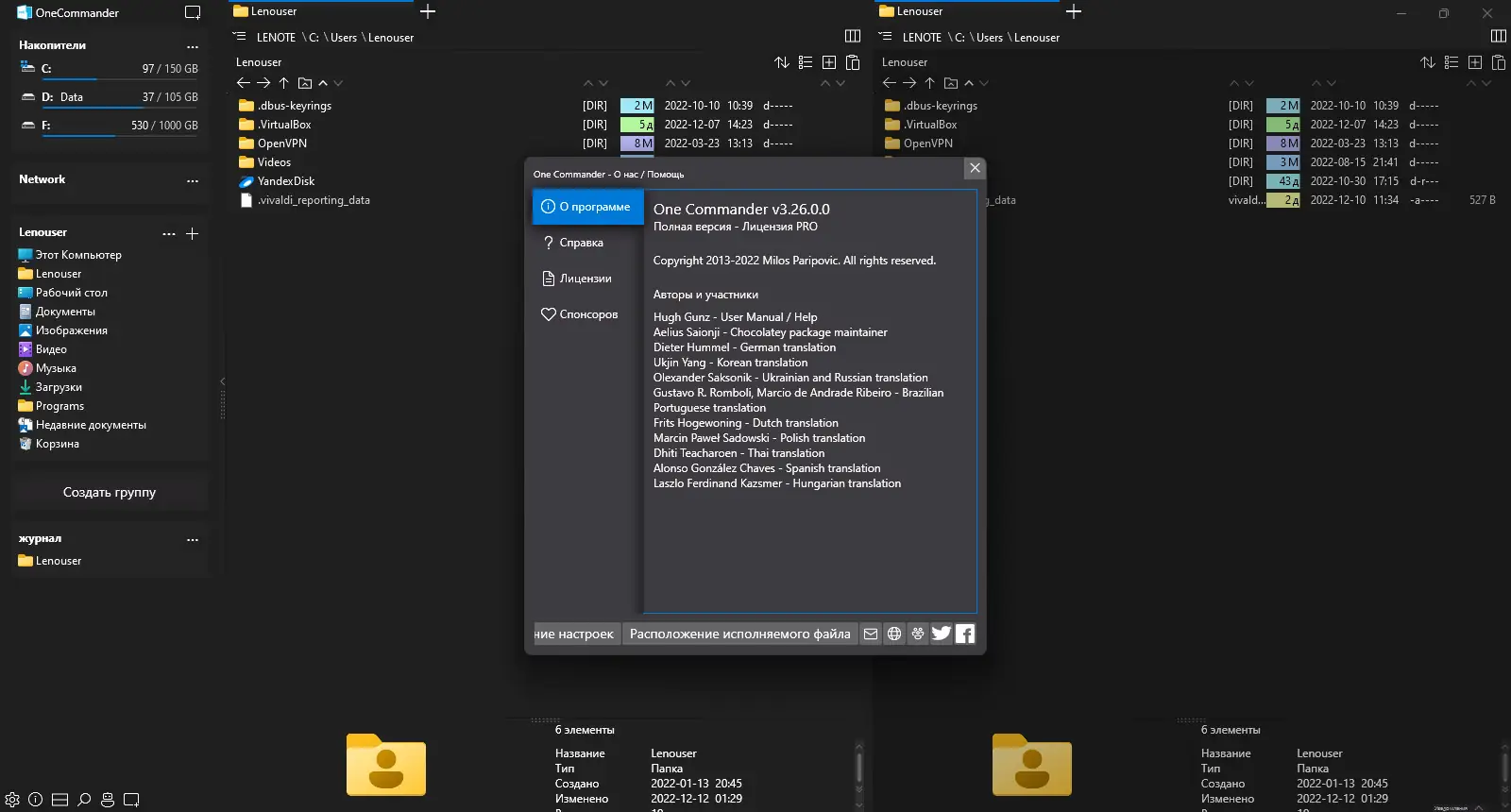Screen dimensions: 1511x812
Task: Switch to the Справка tab
Action: point(587,243)
